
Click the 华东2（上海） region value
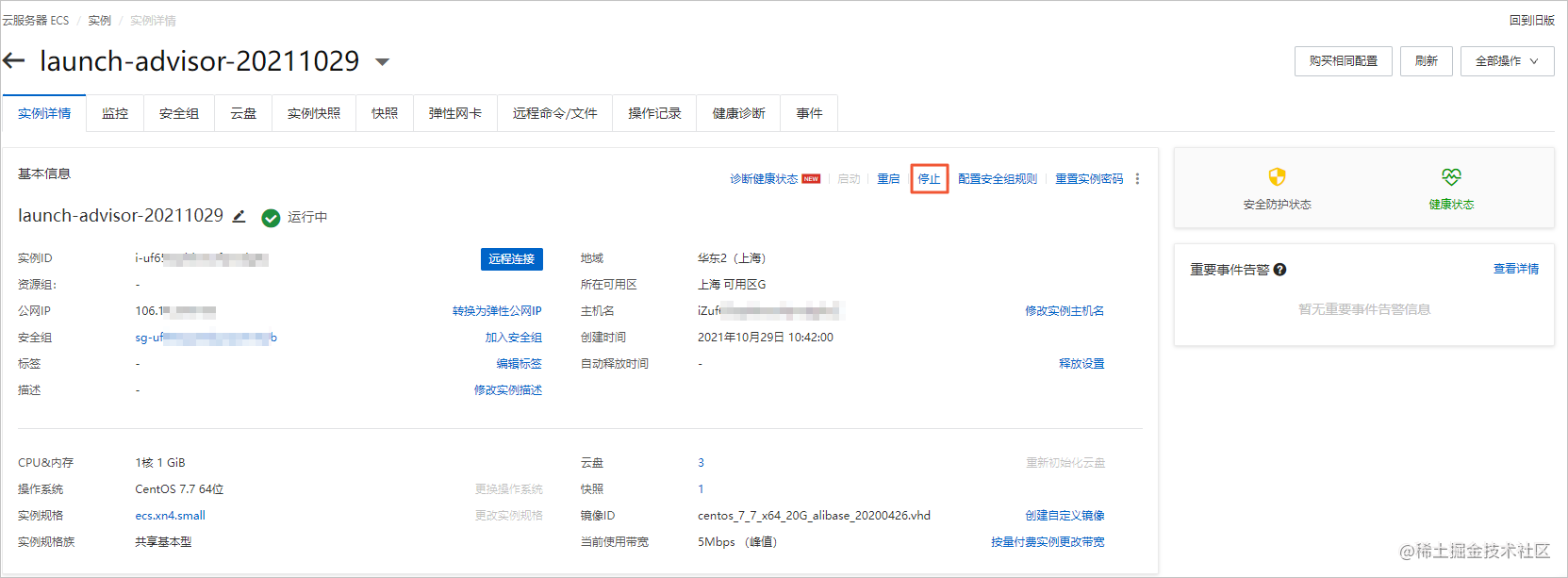tap(732, 258)
